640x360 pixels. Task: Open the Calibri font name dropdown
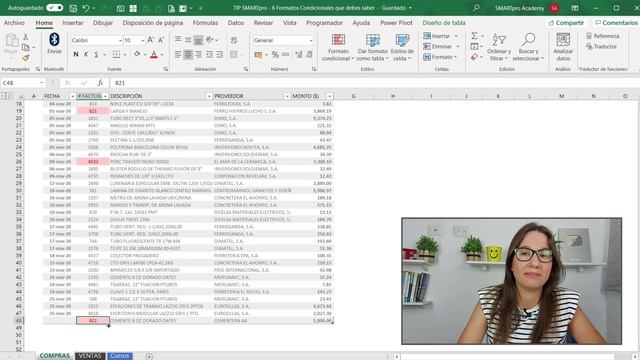120,40
